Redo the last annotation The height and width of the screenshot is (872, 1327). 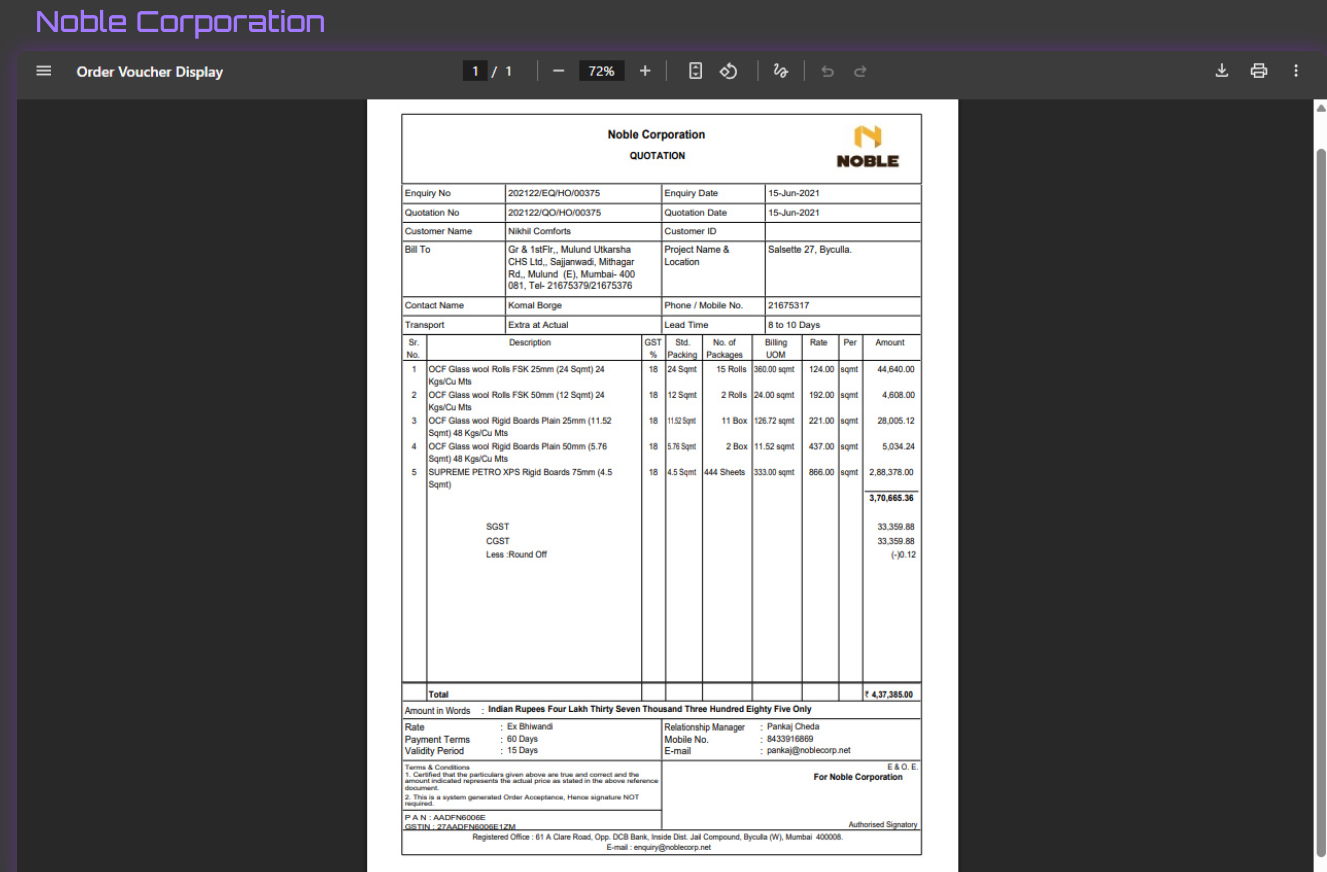pyautogui.click(x=860, y=70)
